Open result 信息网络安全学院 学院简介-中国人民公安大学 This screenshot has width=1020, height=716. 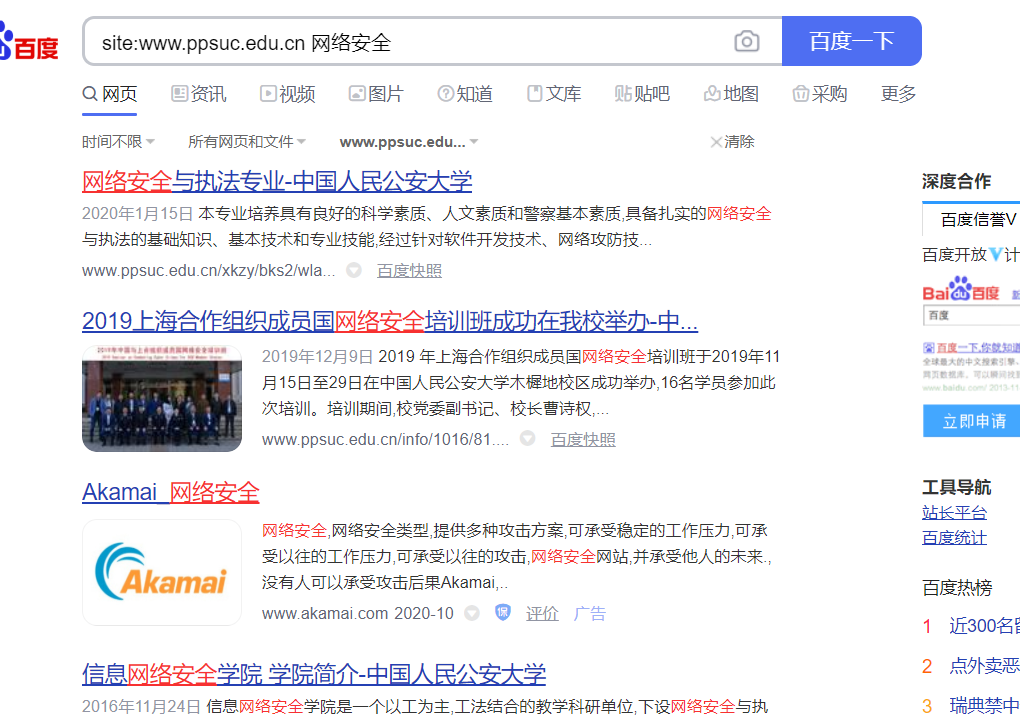[x=314, y=674]
